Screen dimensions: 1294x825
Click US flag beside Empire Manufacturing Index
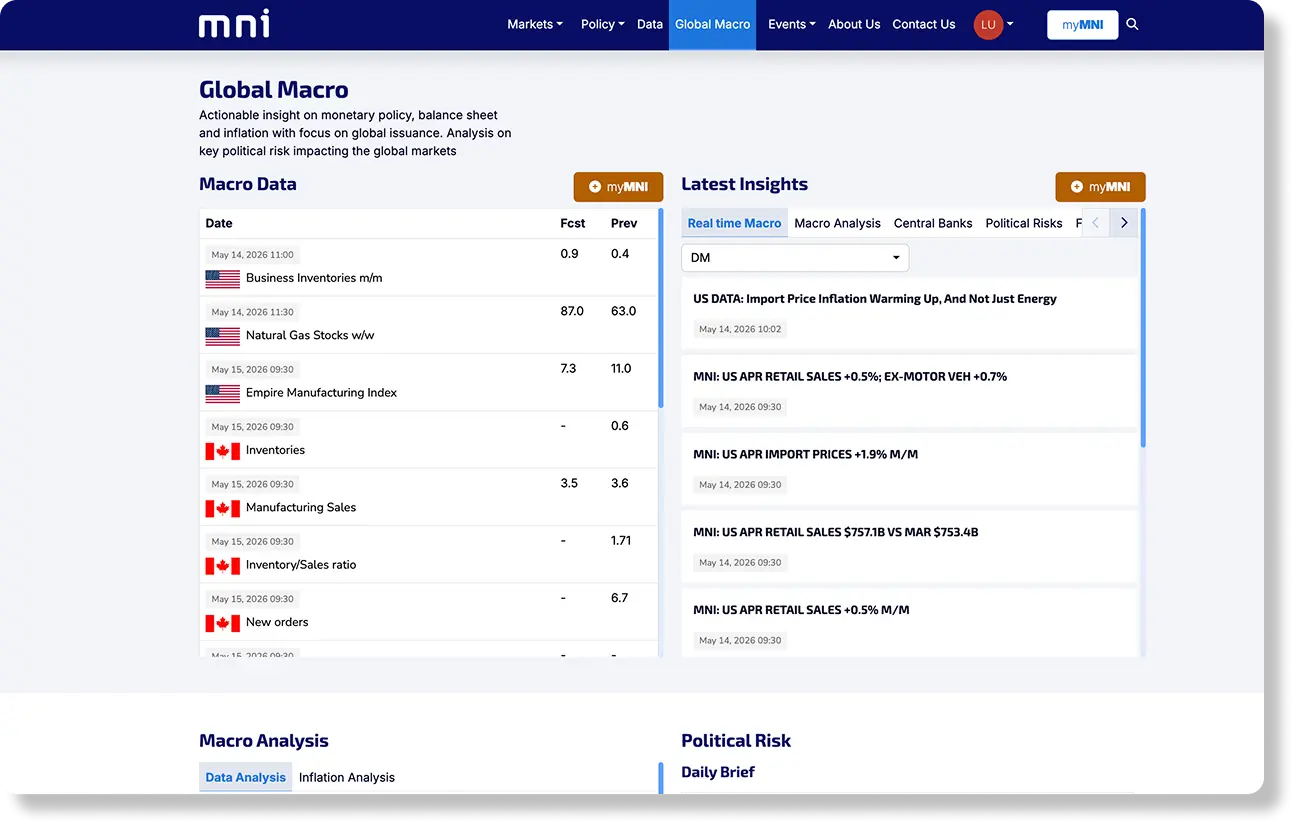click(x=222, y=394)
